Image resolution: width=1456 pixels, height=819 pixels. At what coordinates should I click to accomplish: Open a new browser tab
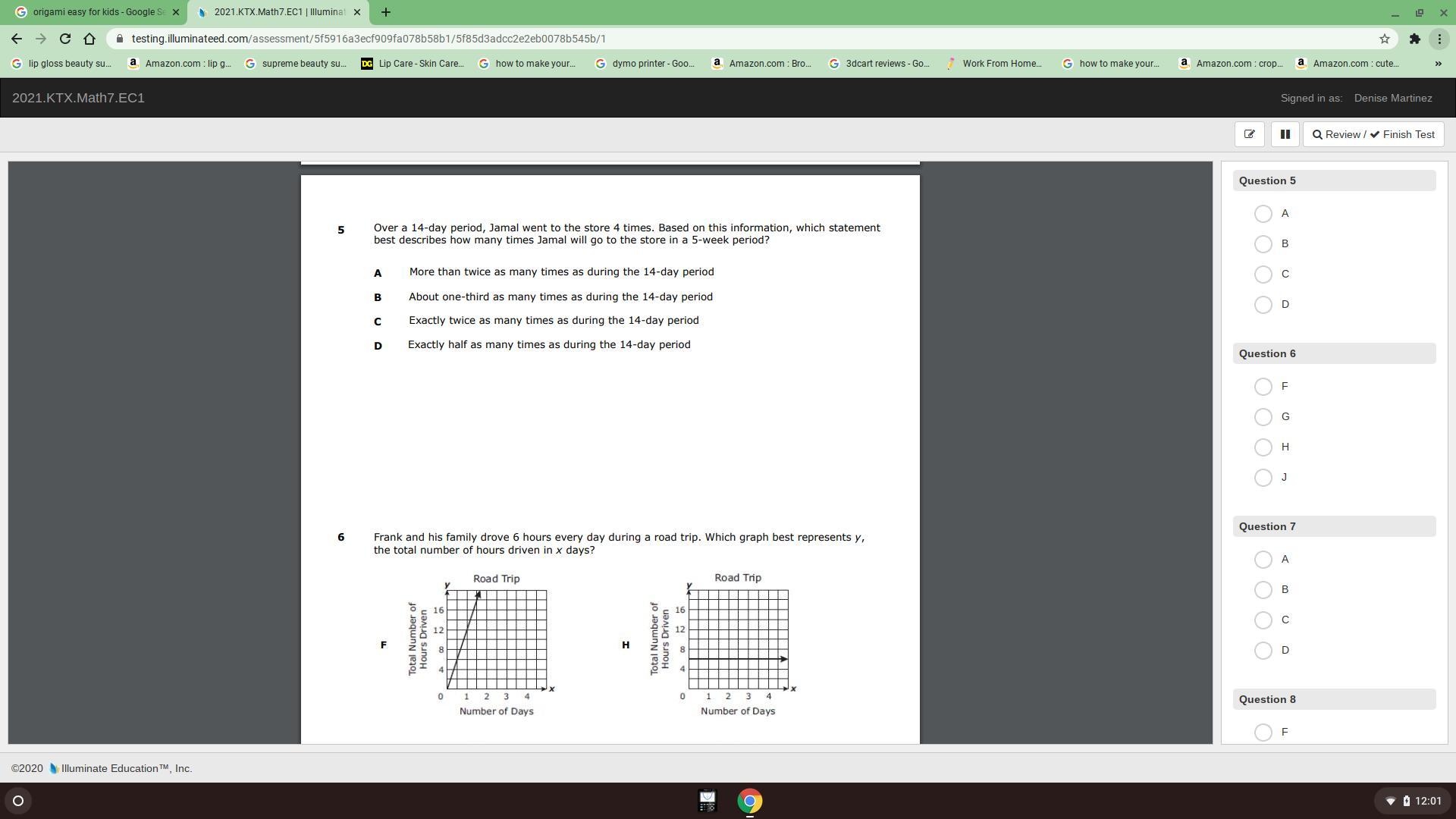[386, 12]
